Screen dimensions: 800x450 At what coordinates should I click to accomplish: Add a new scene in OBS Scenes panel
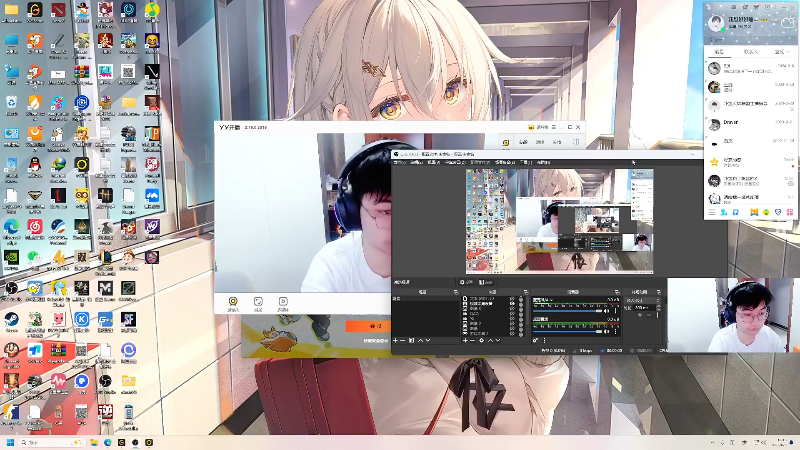(x=395, y=340)
